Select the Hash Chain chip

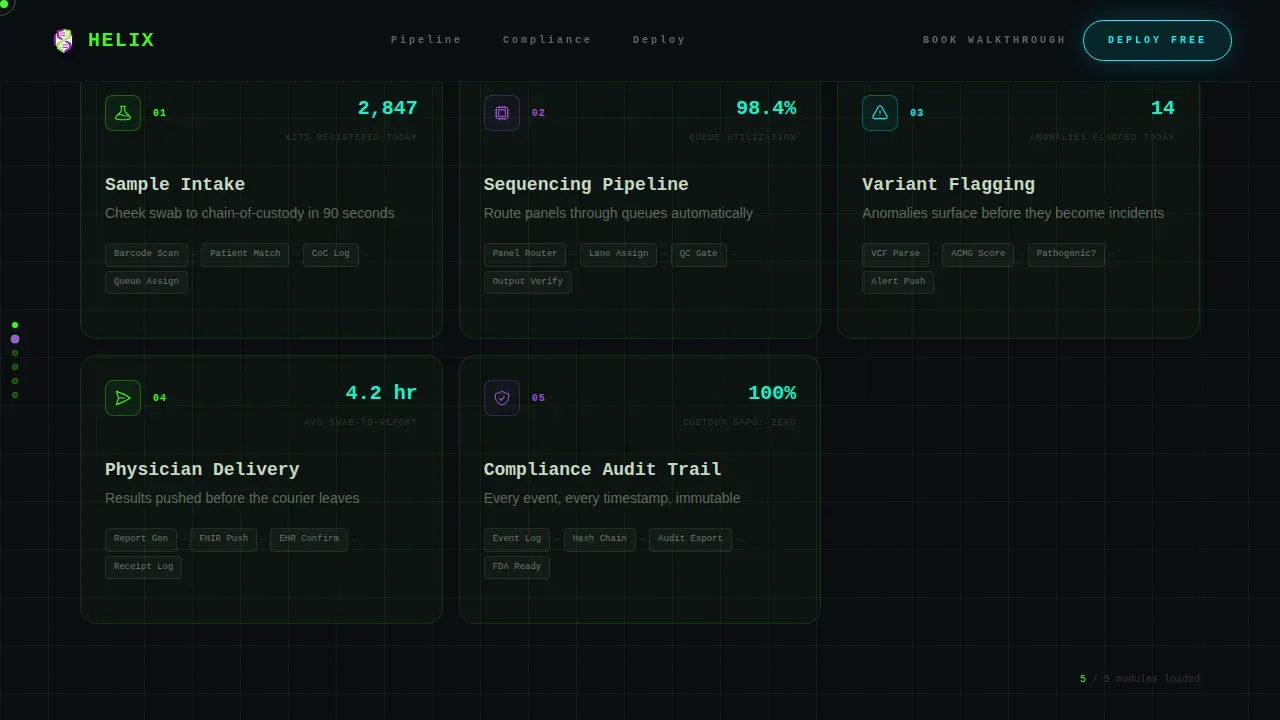600,539
